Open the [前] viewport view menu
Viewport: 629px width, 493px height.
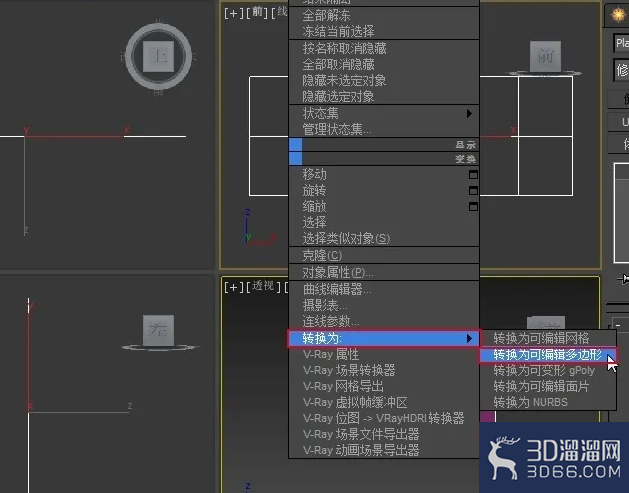(x=257, y=13)
